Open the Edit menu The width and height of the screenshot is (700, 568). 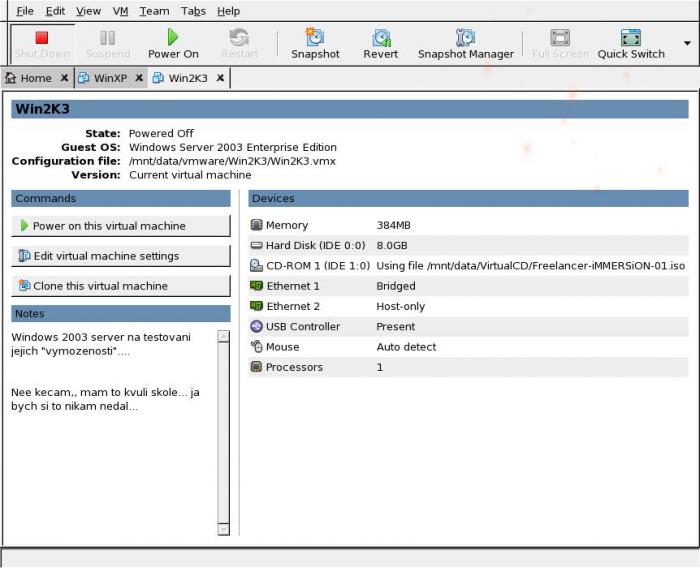pos(55,11)
